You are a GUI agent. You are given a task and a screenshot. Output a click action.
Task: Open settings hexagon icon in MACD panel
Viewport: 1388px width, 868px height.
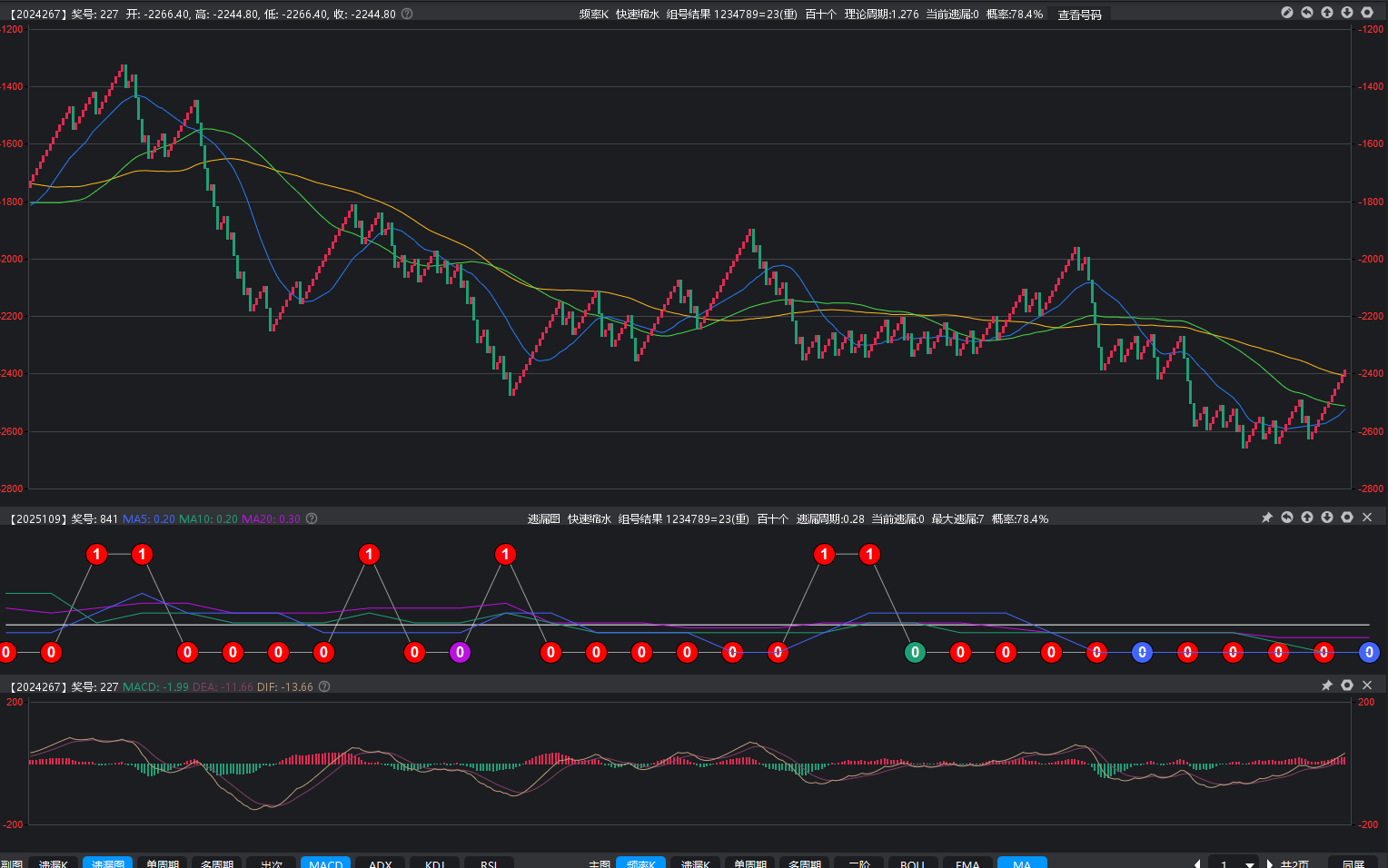click(1346, 686)
